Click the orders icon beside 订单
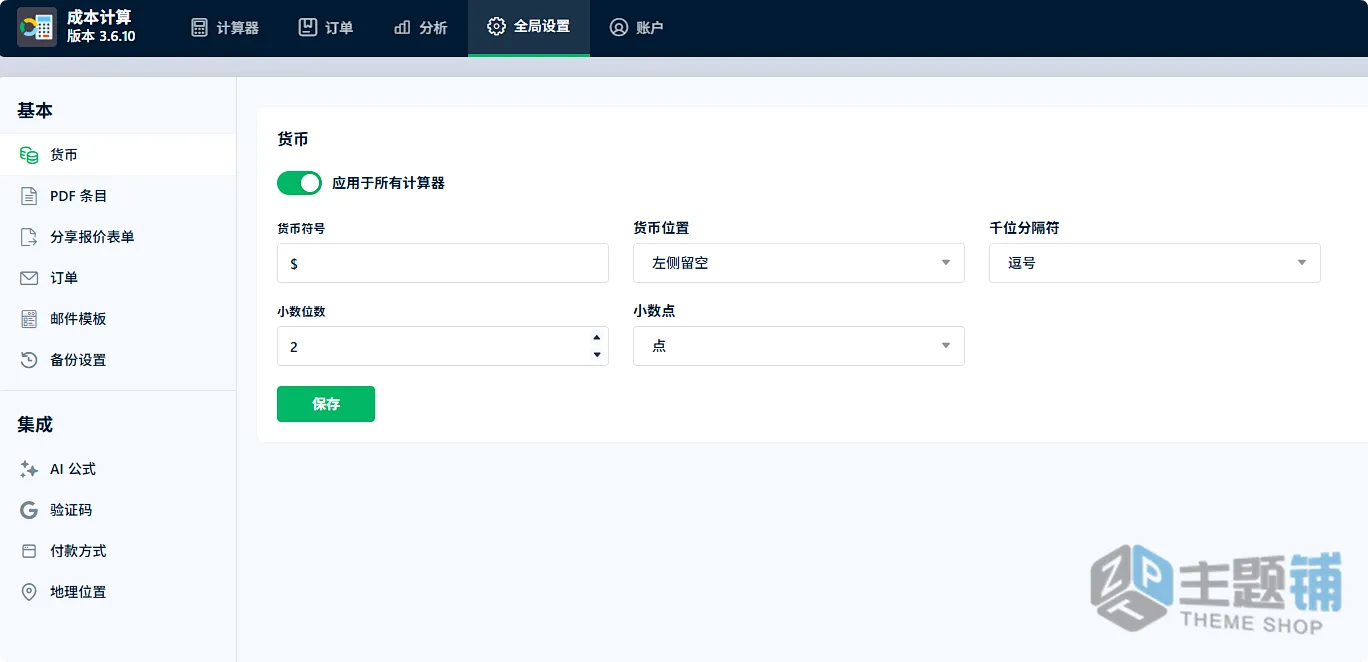 pyautogui.click(x=308, y=27)
